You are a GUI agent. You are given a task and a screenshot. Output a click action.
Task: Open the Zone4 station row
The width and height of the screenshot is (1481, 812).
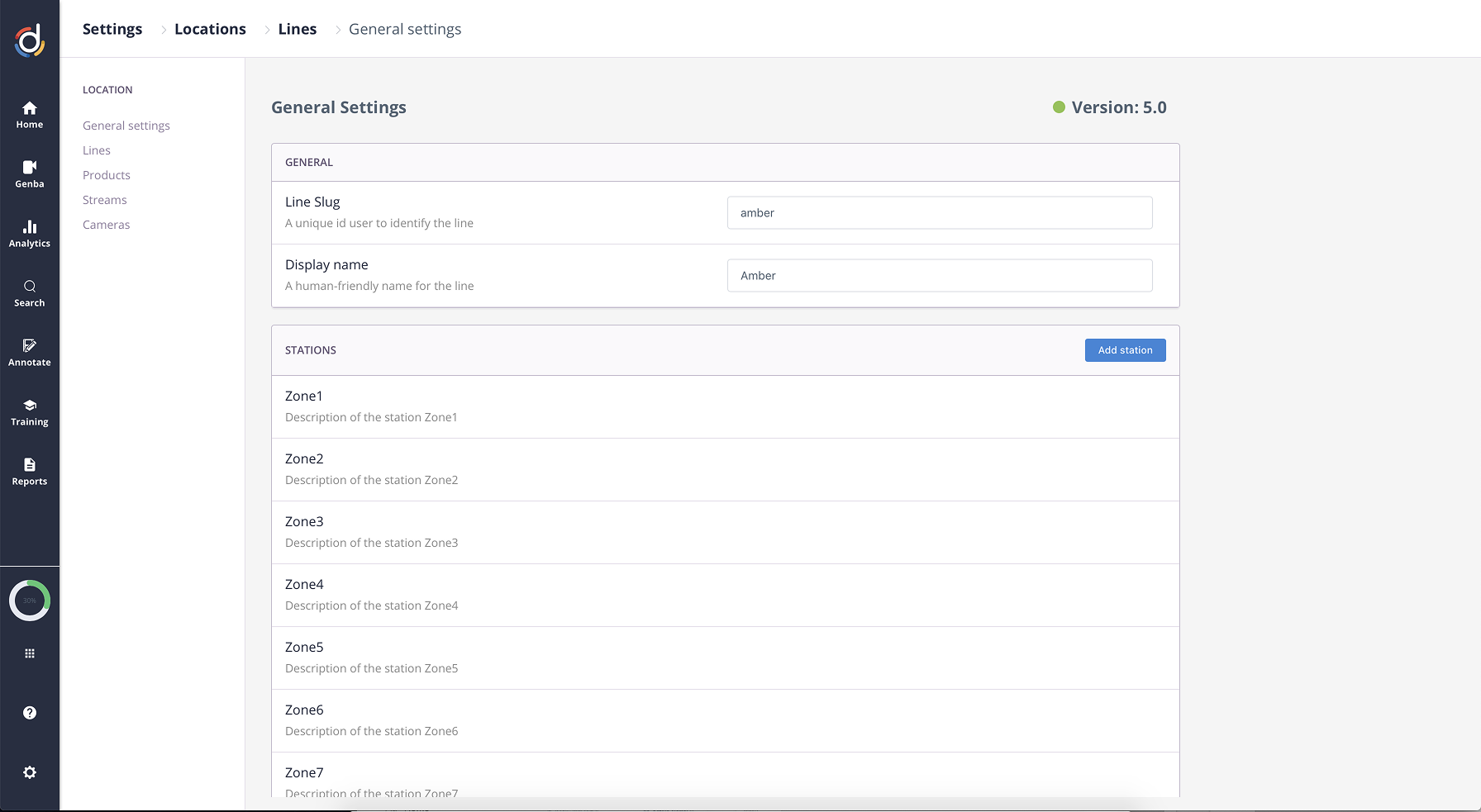coord(726,595)
